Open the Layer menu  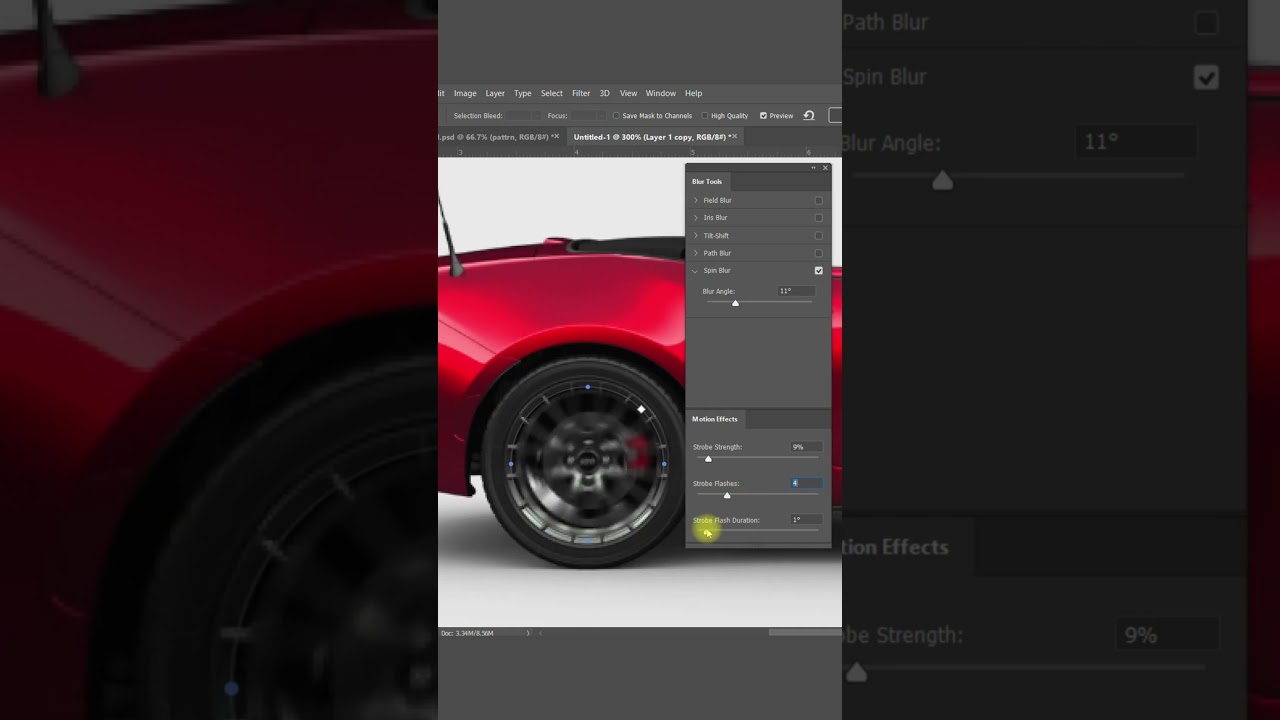coord(495,93)
